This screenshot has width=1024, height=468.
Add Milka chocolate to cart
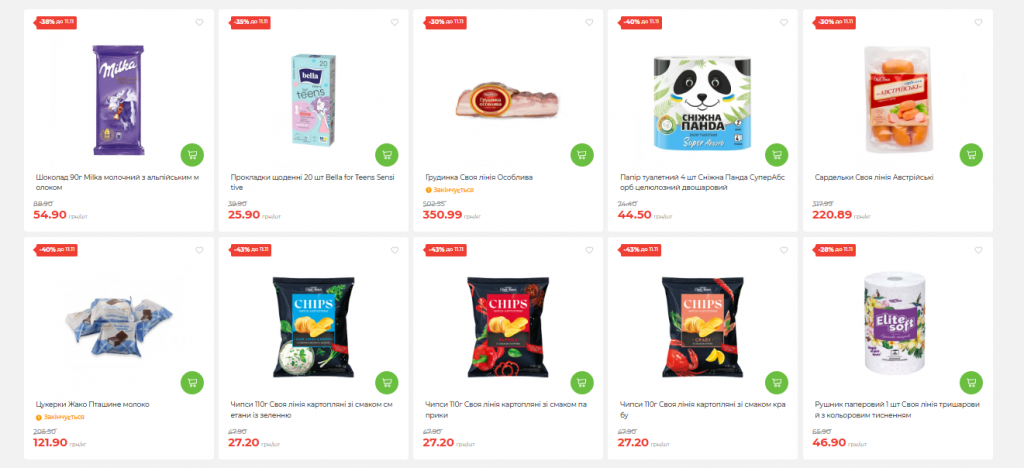pos(192,155)
